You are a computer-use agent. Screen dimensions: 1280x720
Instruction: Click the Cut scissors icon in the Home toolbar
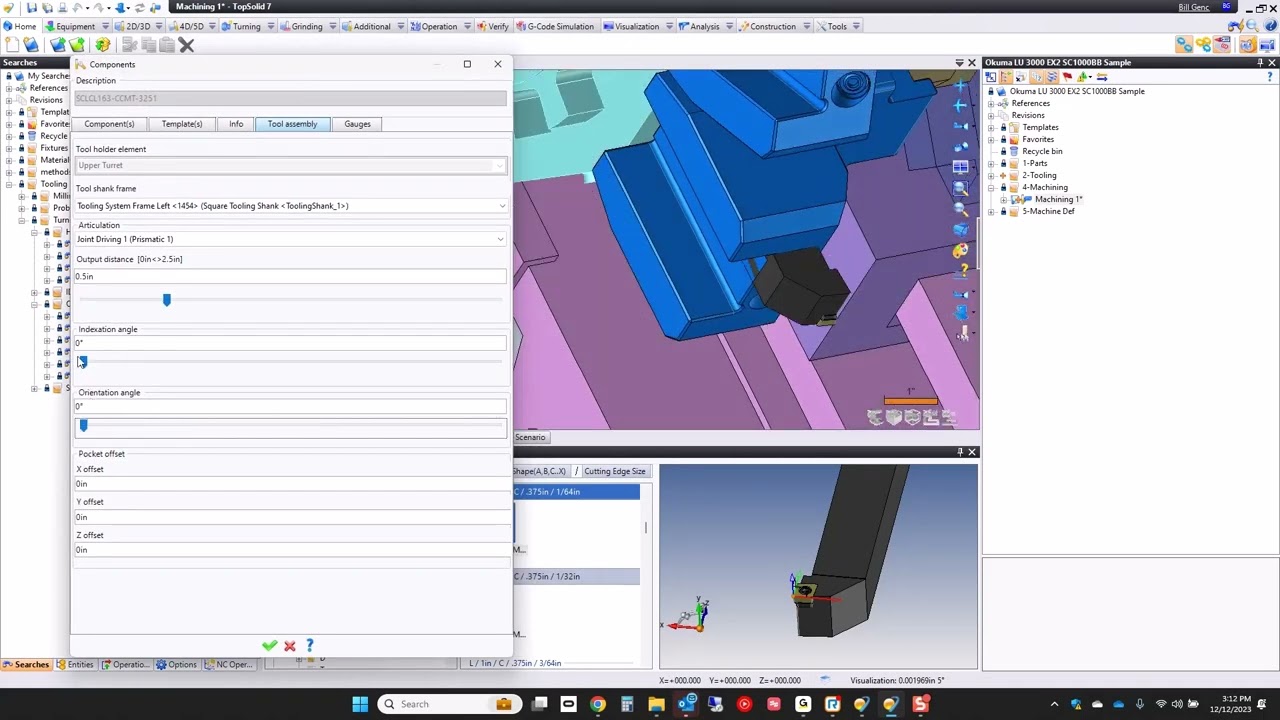coord(129,45)
